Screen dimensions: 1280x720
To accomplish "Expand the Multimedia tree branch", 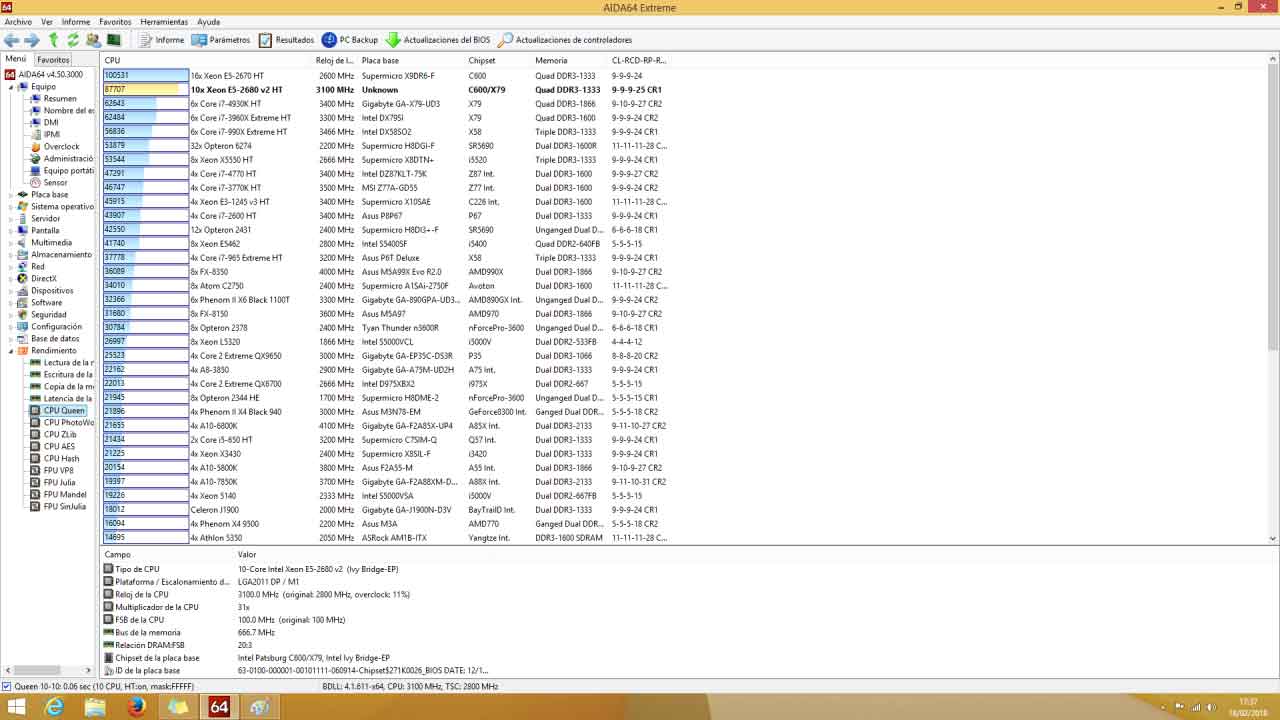I will [12, 243].
